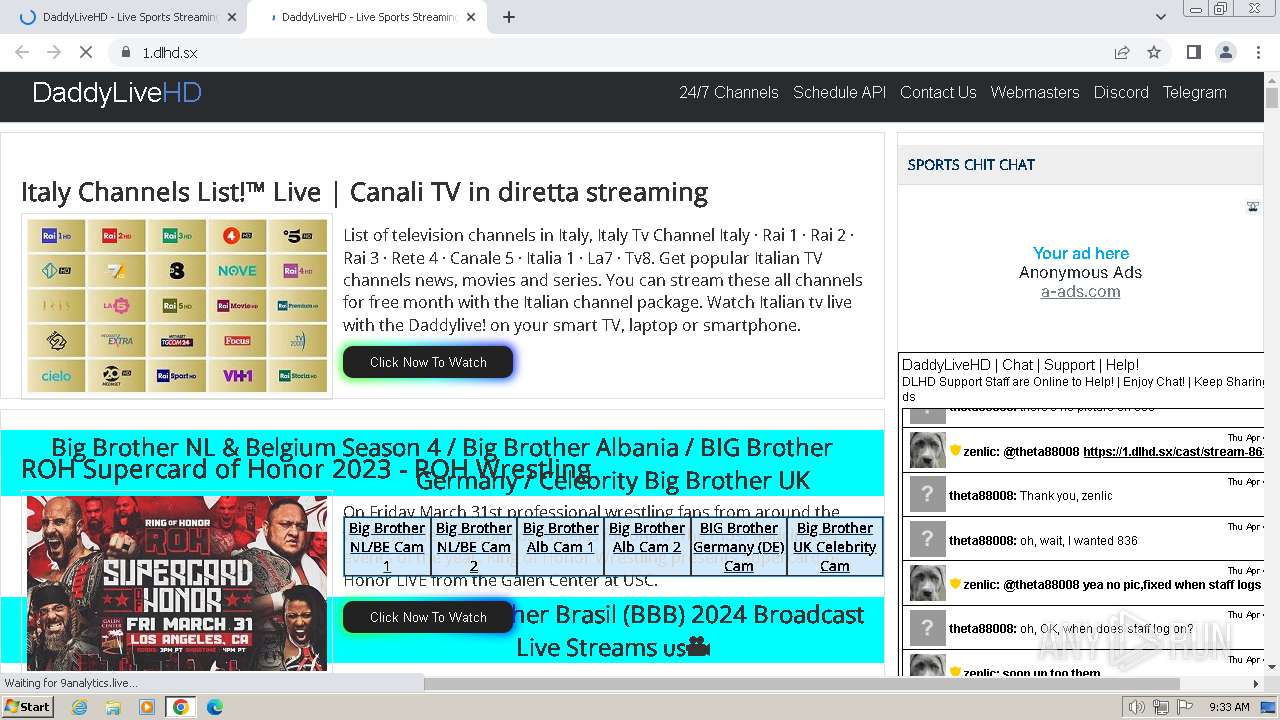Close the active DaddyLiveHD tab
Viewport: 1280px width, 720px height.
471,17
